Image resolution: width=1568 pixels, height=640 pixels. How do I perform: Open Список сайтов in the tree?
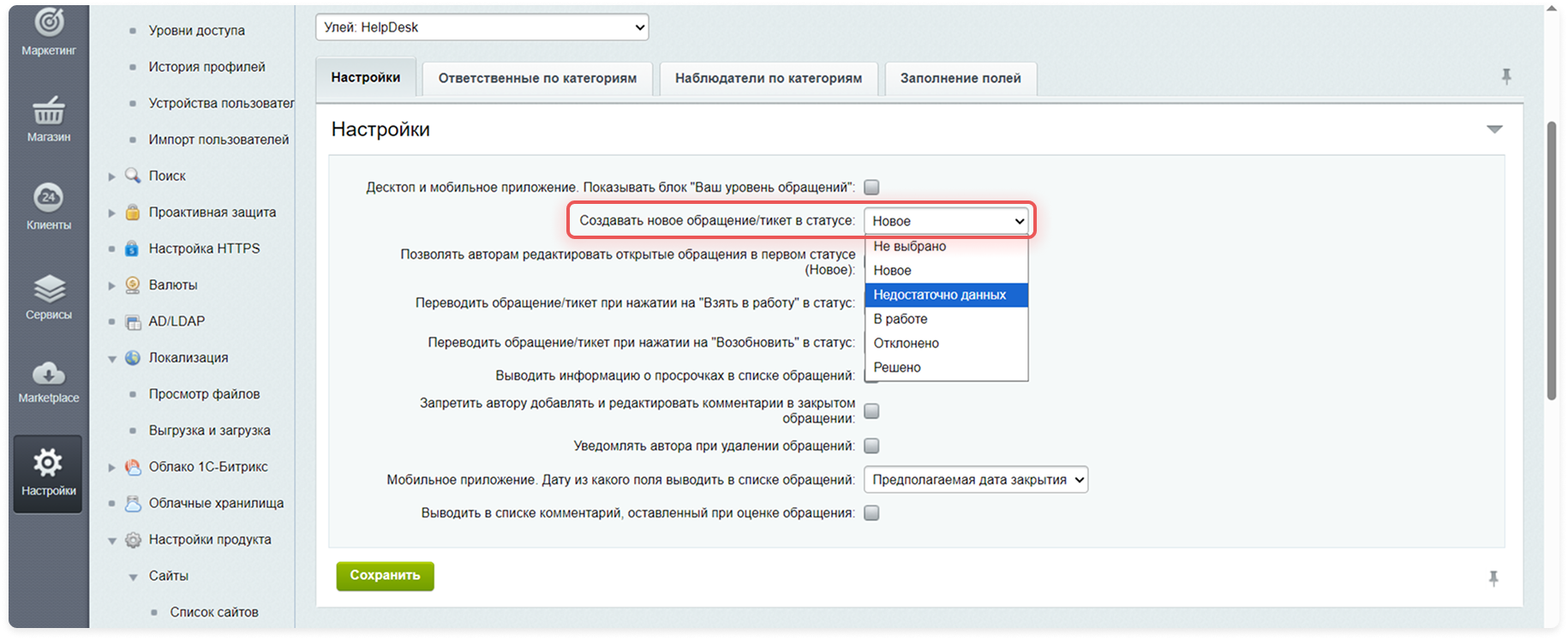214,612
